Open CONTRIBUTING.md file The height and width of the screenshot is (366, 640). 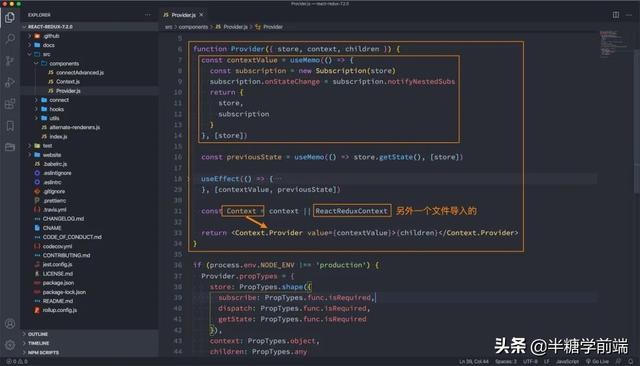tap(90, 255)
